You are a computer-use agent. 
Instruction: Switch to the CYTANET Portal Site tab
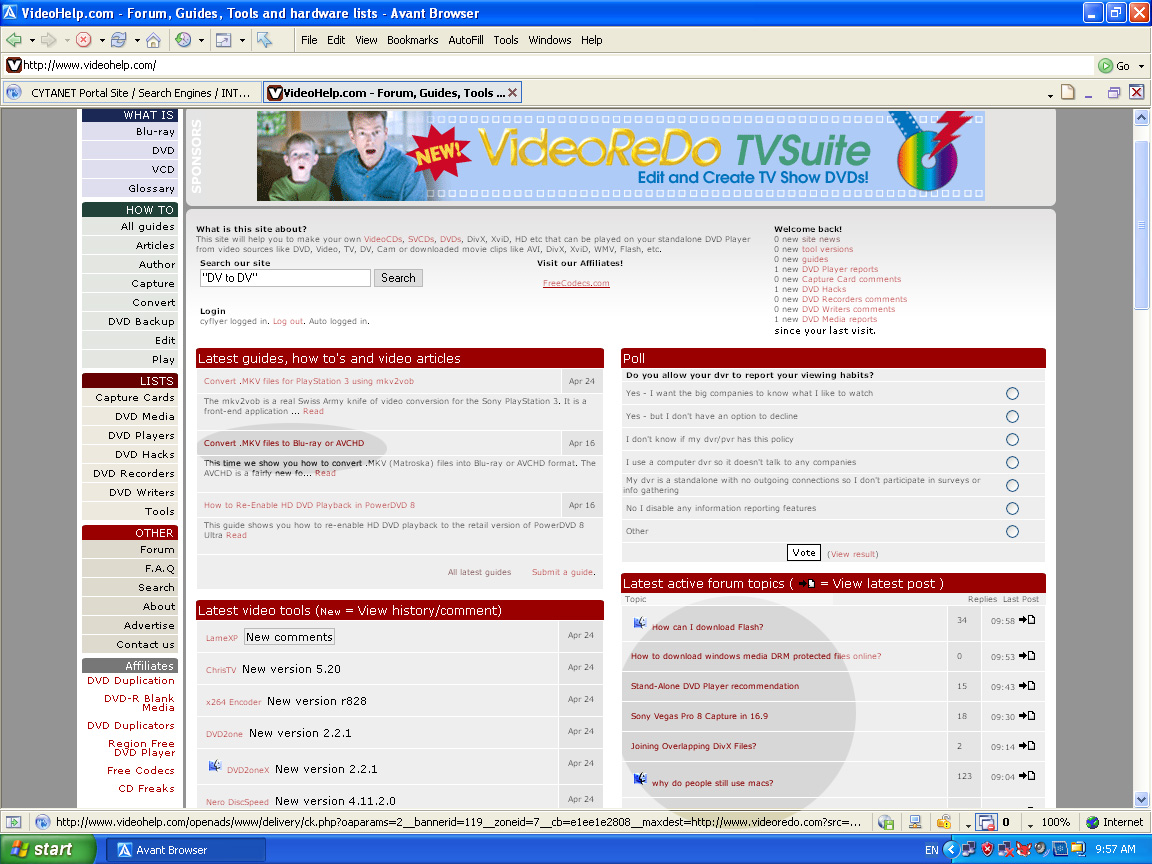(132, 93)
